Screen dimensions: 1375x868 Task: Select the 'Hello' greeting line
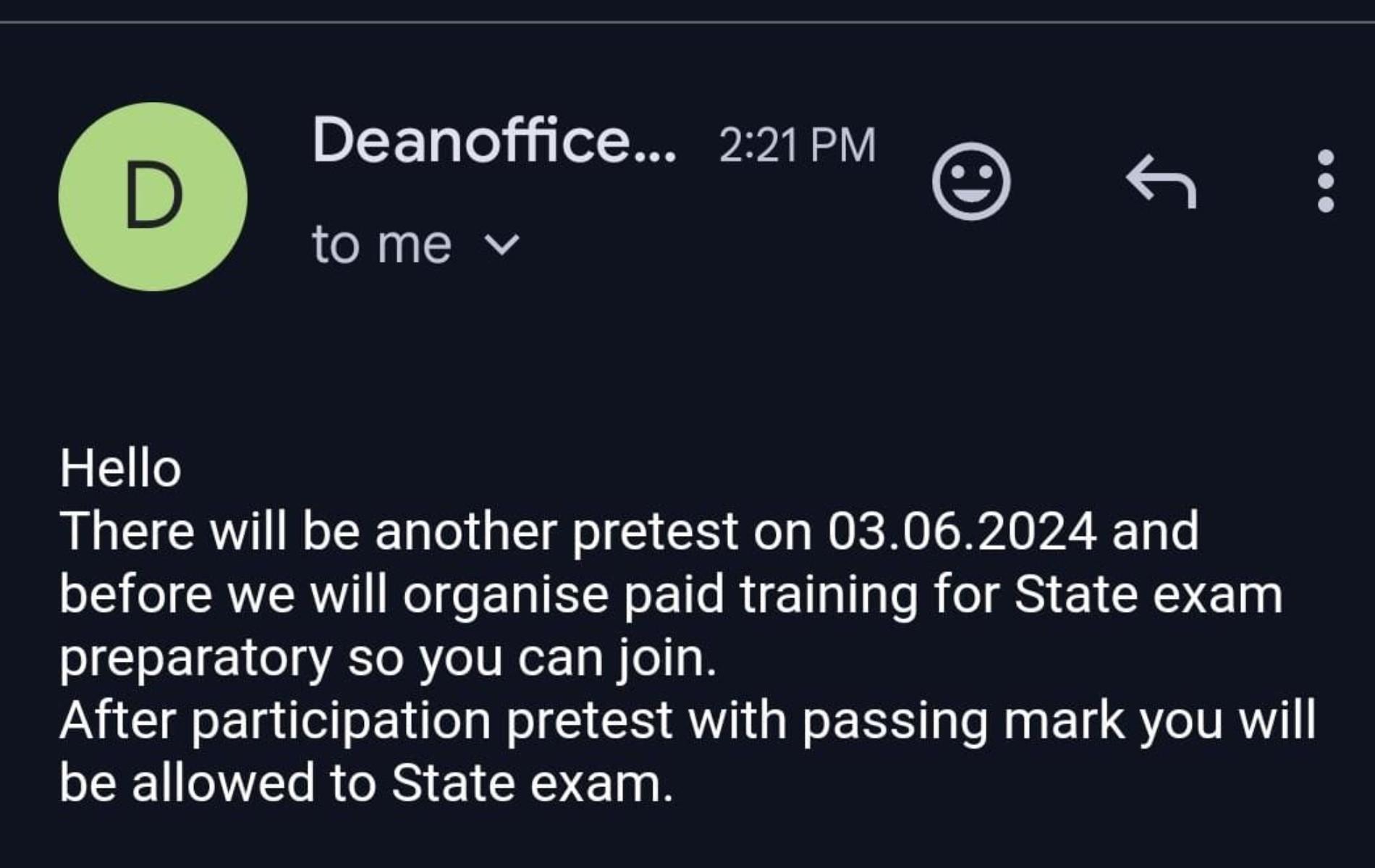pos(120,469)
